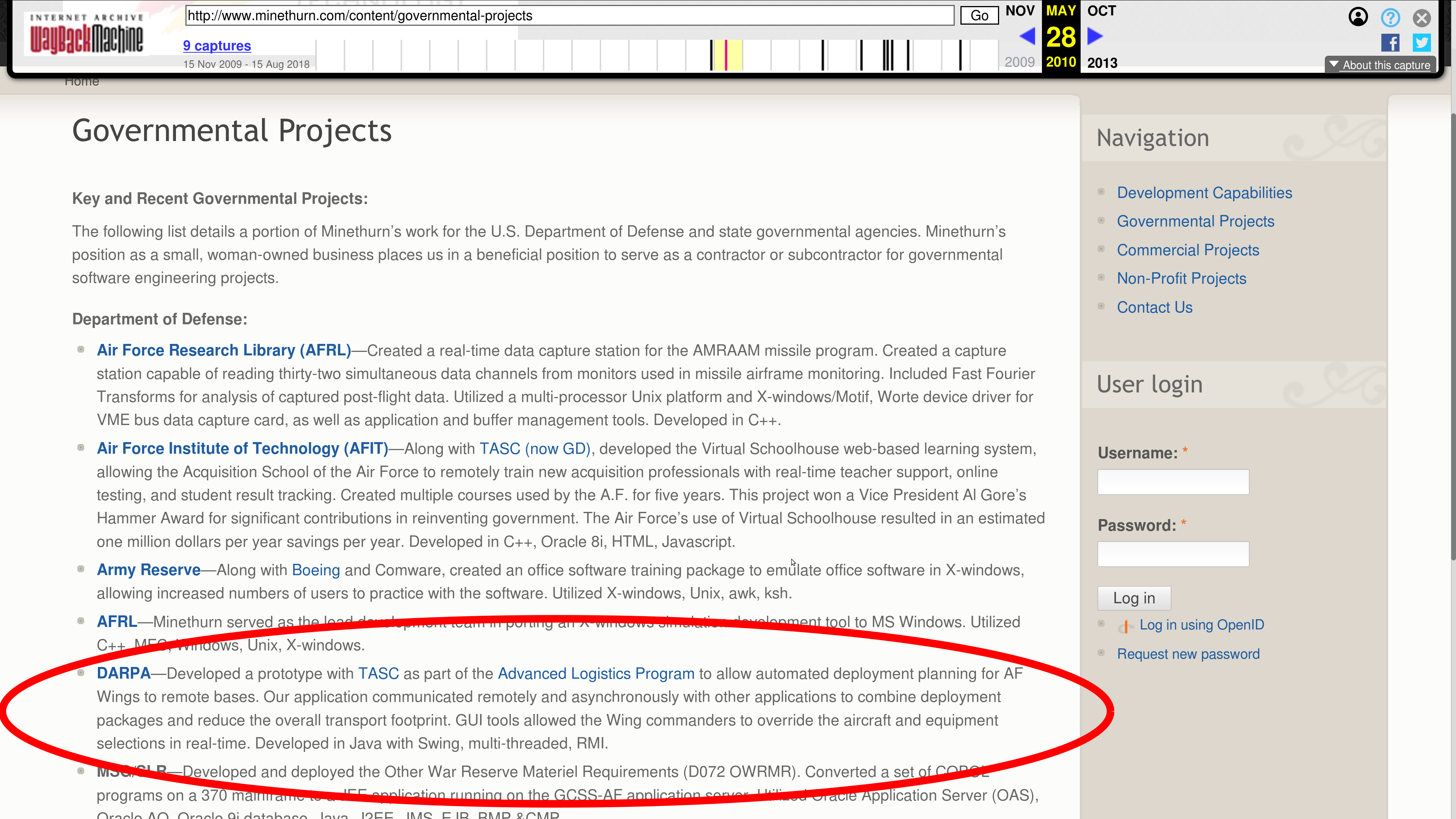
Task: Open the TASC (now GD) link
Action: pyautogui.click(x=535, y=449)
